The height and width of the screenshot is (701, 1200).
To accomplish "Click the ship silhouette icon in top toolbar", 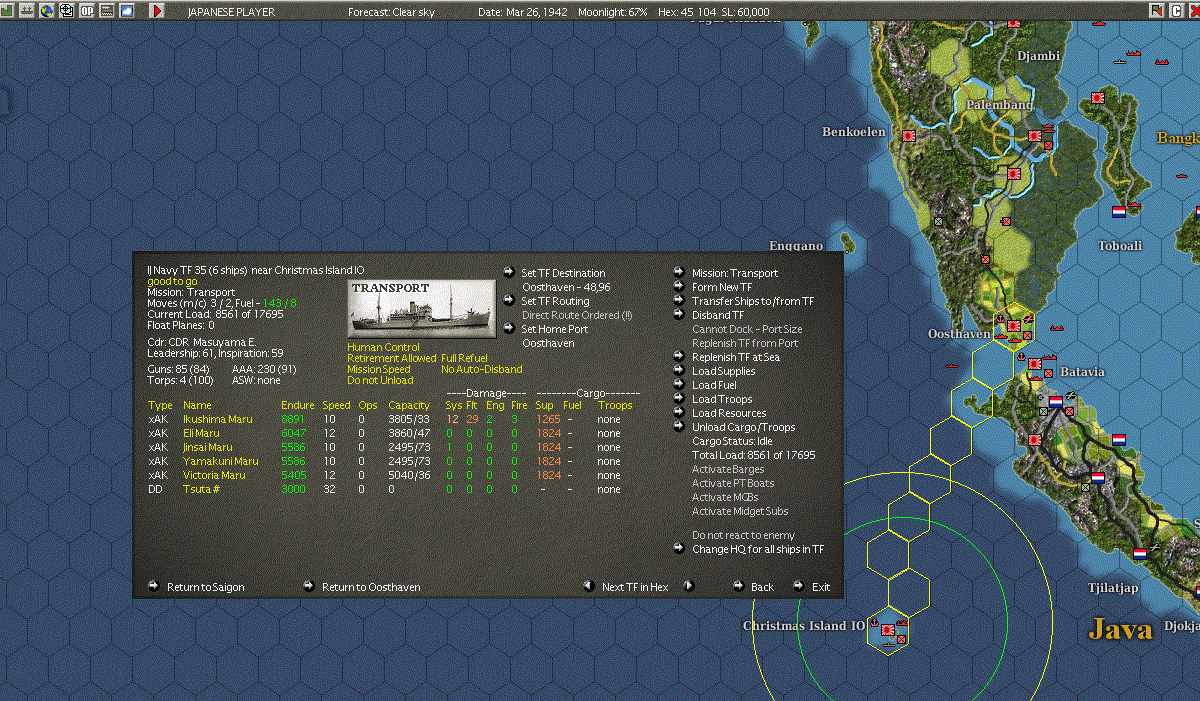I will (27, 10).
